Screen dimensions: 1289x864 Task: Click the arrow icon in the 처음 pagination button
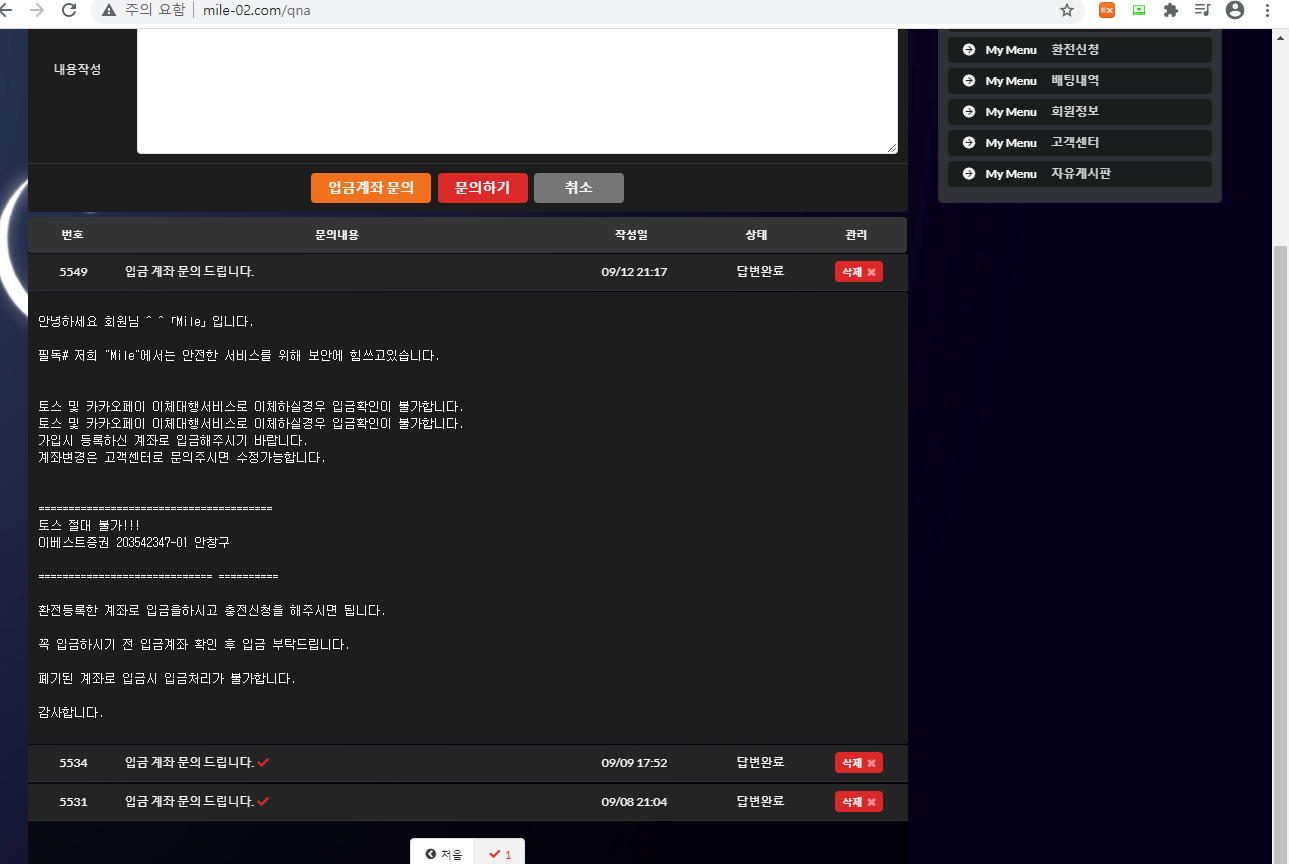(x=430, y=854)
